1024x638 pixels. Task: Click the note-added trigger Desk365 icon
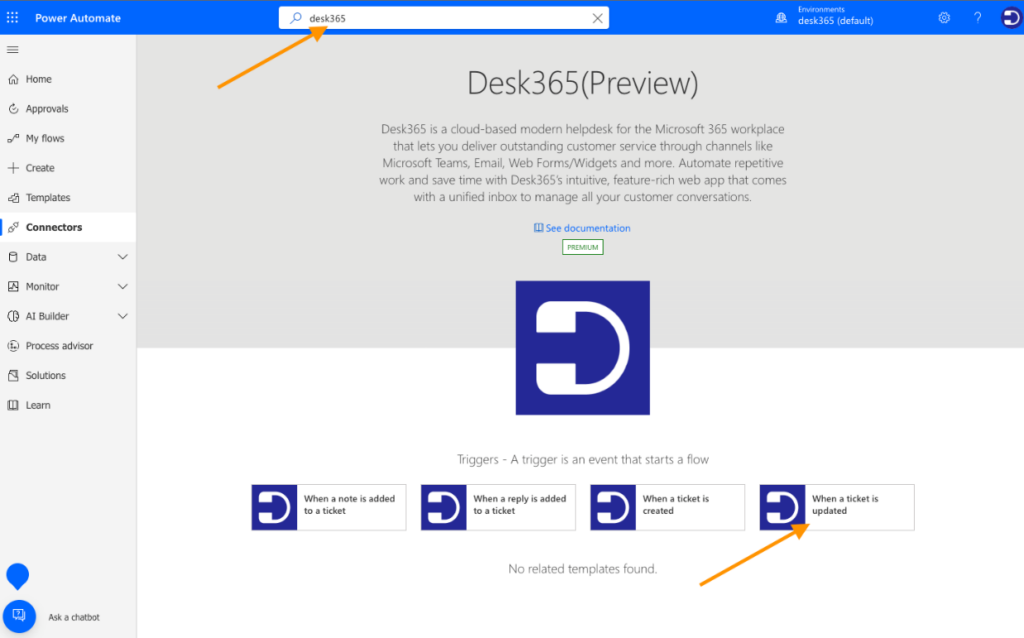[x=274, y=507]
